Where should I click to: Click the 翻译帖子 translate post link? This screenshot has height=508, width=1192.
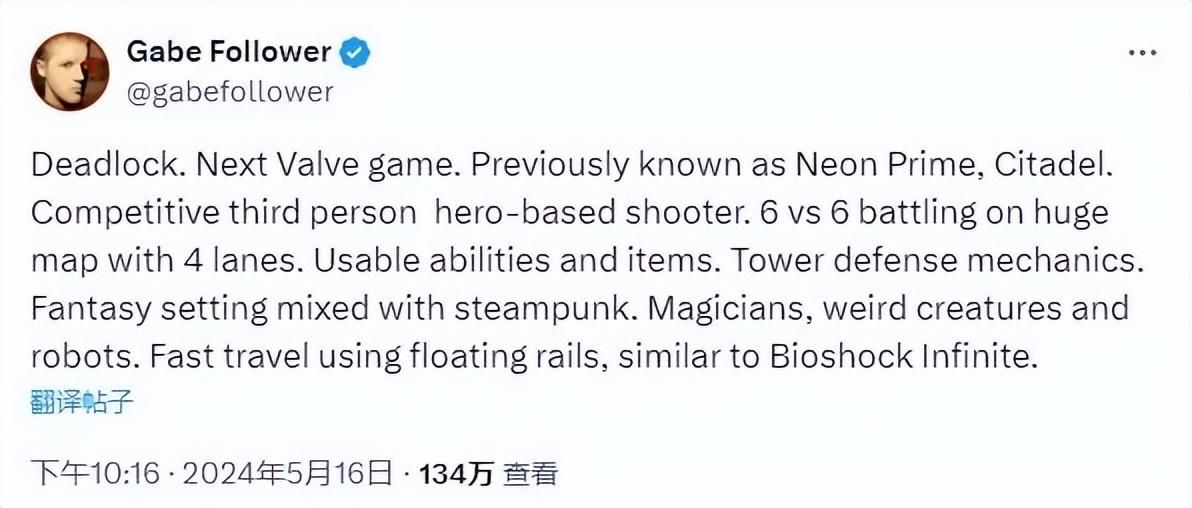tap(82, 402)
